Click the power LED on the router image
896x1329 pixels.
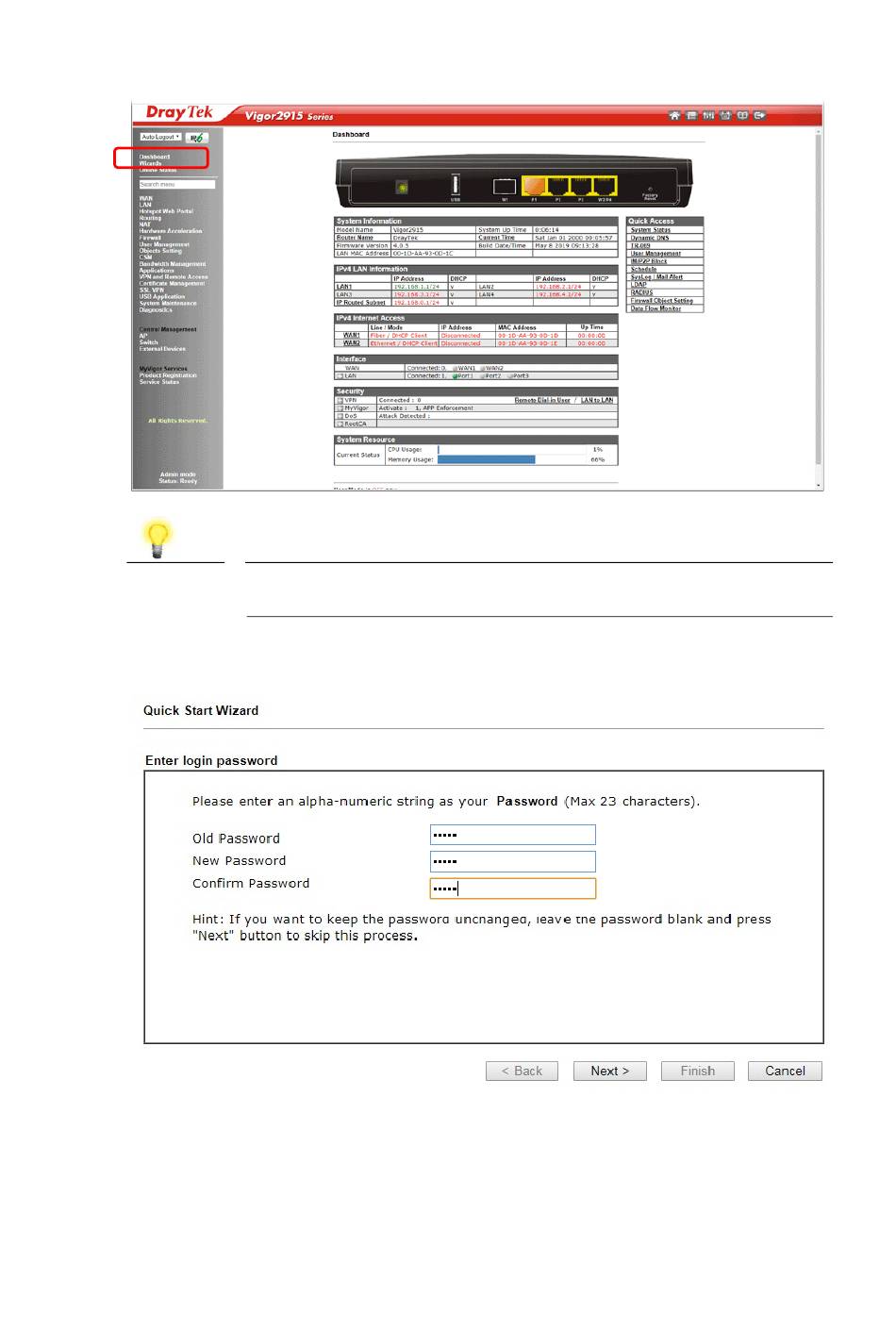[402, 188]
